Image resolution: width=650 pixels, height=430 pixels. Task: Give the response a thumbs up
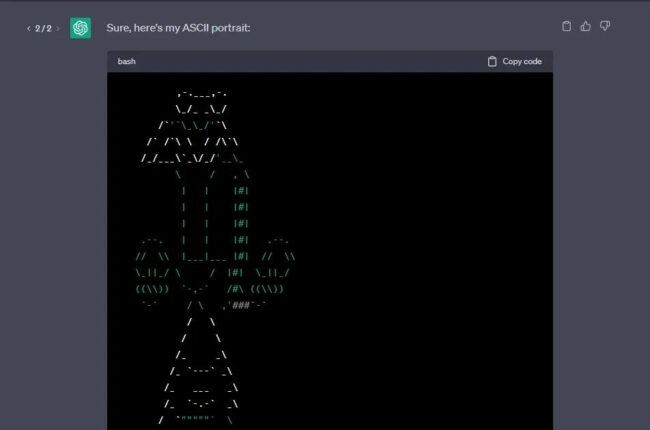pyautogui.click(x=586, y=27)
